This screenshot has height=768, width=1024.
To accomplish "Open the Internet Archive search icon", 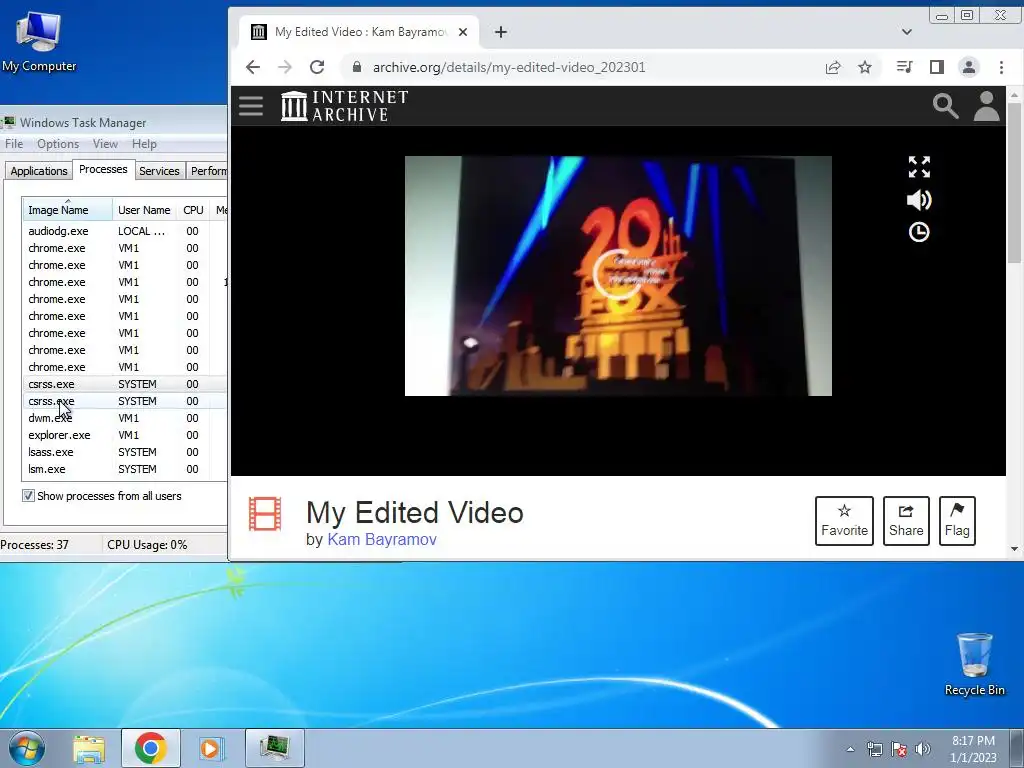I will point(945,106).
